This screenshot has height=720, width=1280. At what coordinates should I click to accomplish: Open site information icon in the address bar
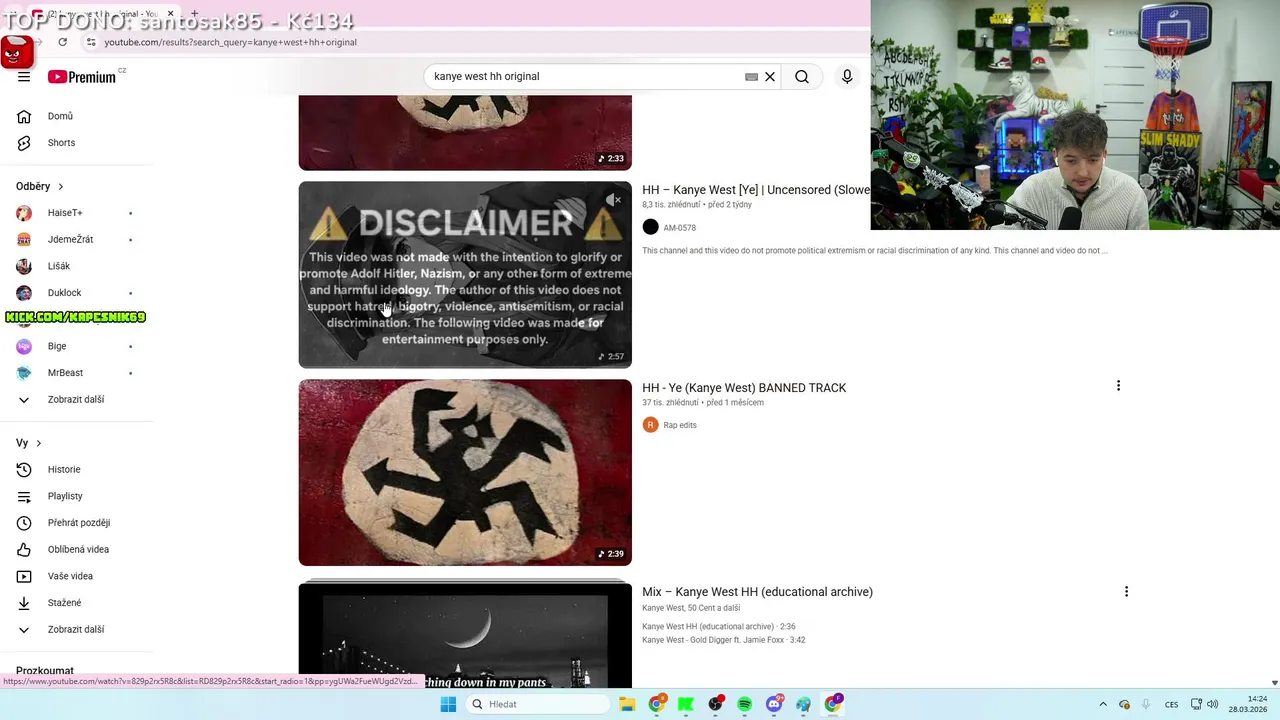click(91, 42)
